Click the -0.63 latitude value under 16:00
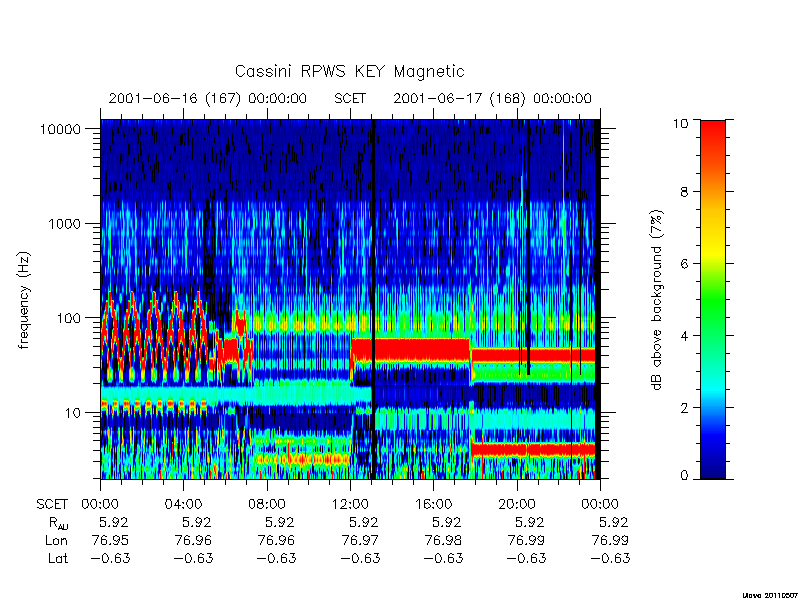The height and width of the screenshot is (600, 800). pos(443,558)
